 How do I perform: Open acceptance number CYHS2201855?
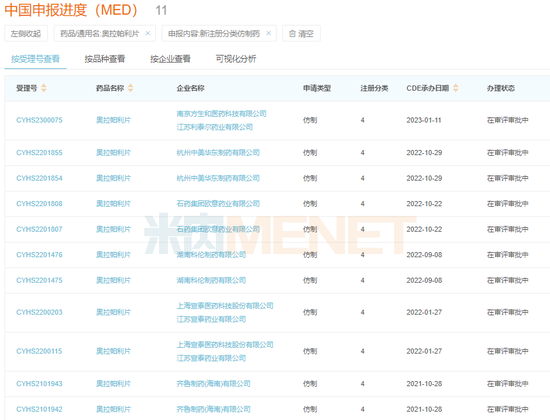tap(39, 153)
